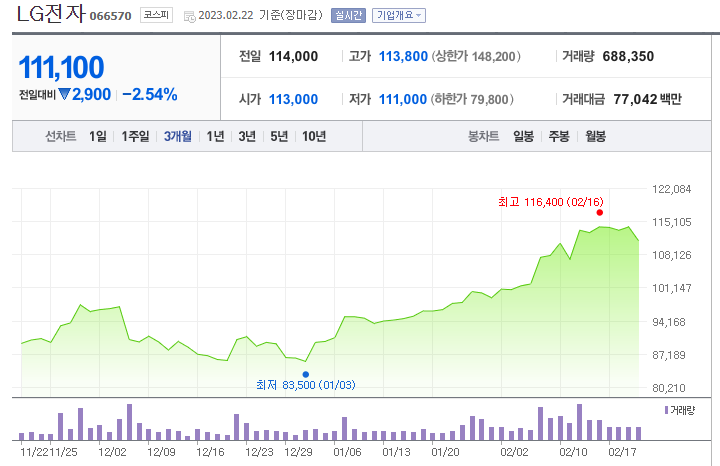Click the current price 111,100
This screenshot has height=466, width=720.
62,67
